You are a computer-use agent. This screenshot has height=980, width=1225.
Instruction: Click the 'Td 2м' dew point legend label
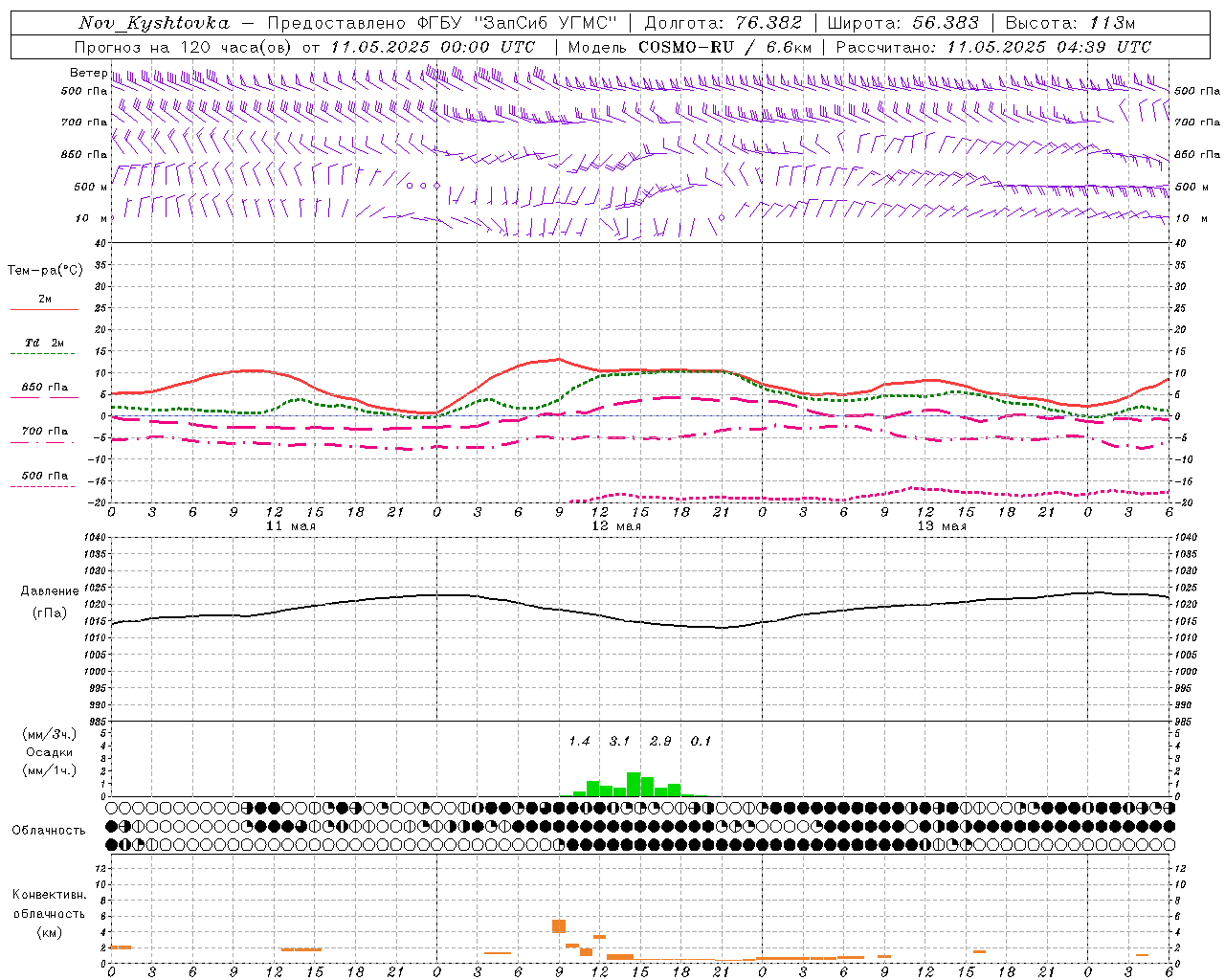(44, 343)
